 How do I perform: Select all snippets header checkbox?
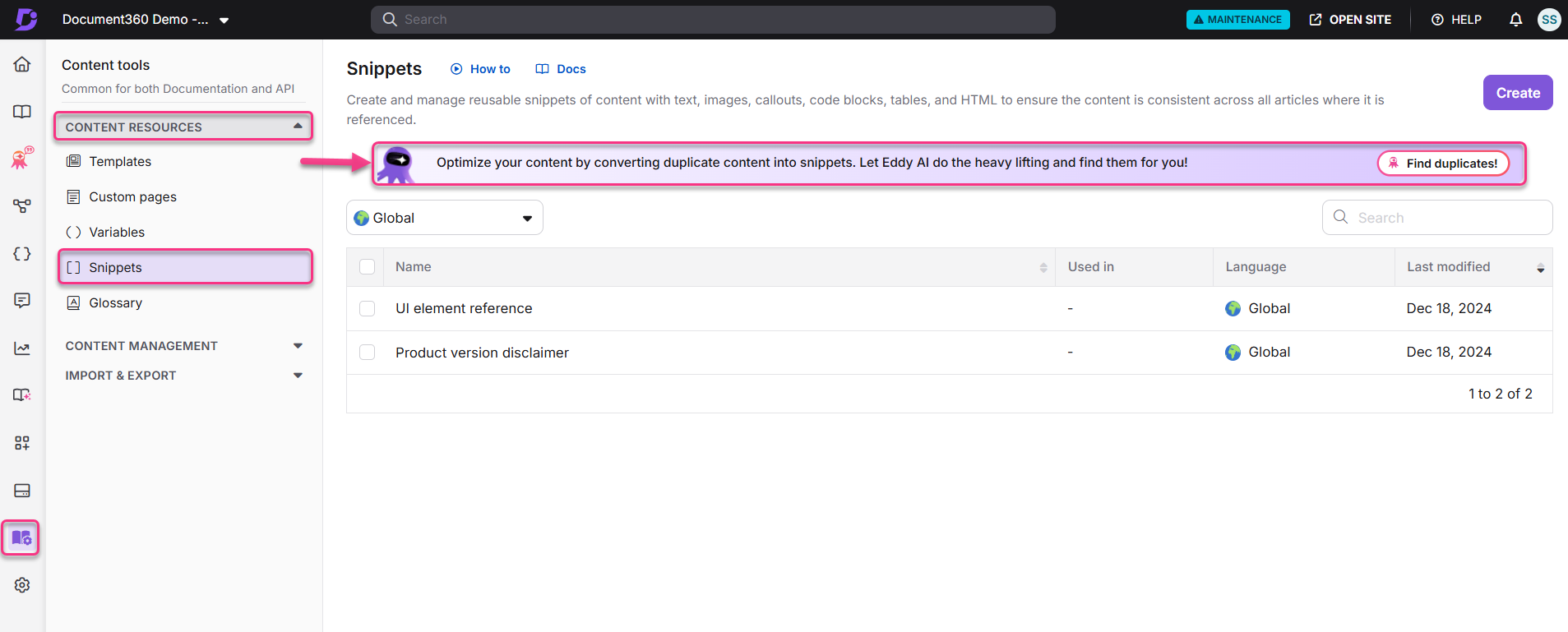pos(367,267)
